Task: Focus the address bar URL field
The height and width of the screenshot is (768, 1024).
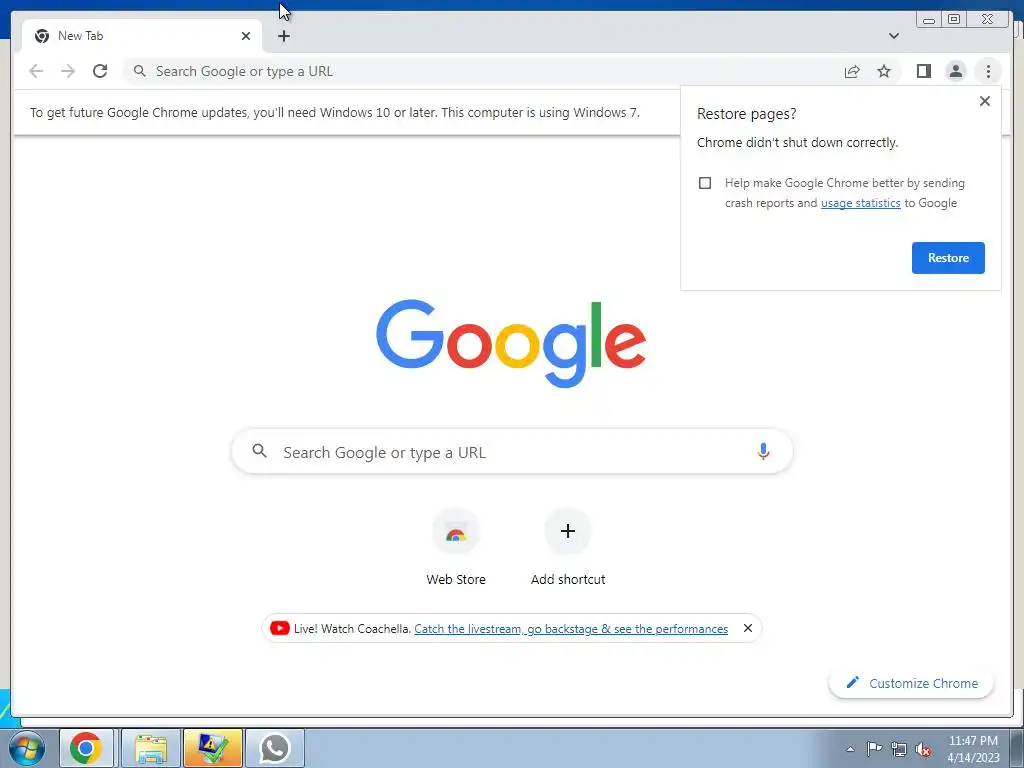Action: (x=483, y=71)
